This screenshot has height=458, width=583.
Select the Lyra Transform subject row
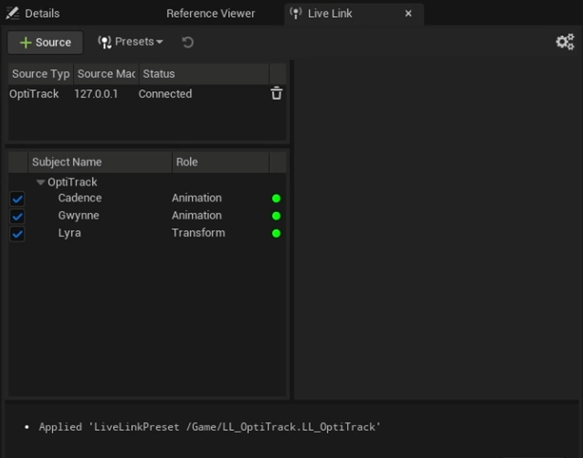[147, 233]
